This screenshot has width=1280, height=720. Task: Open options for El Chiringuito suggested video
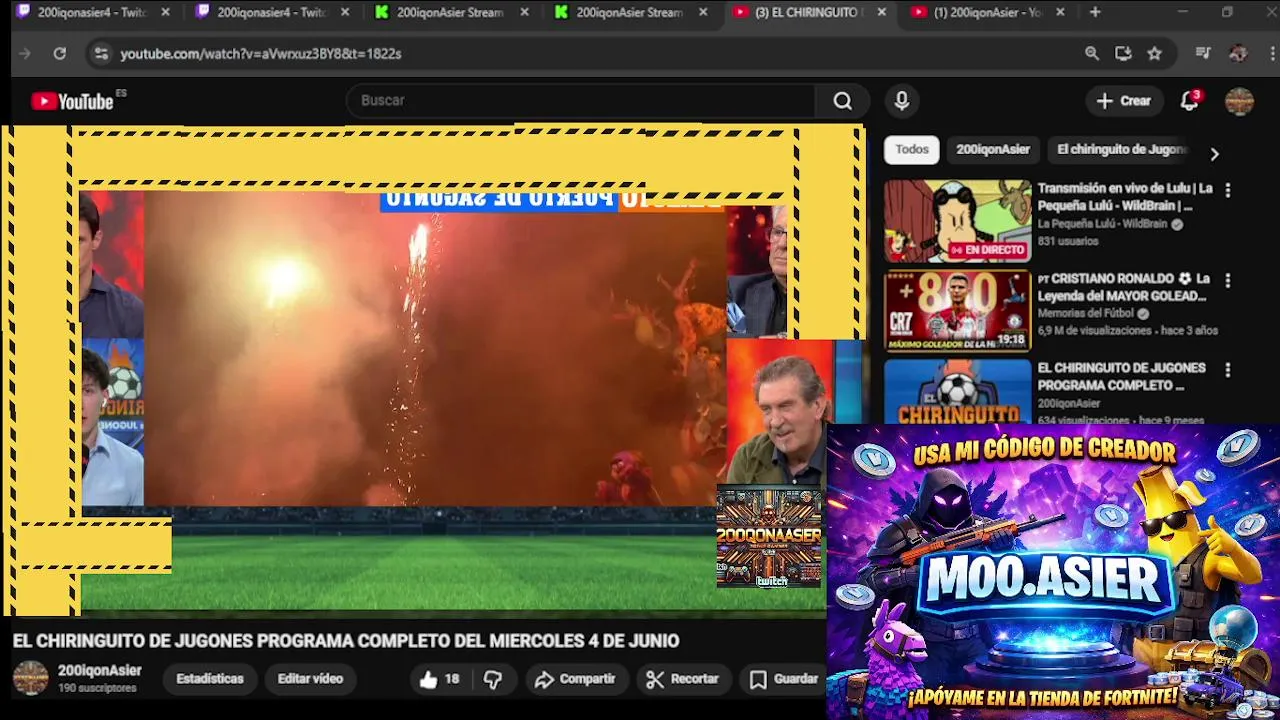1228,370
